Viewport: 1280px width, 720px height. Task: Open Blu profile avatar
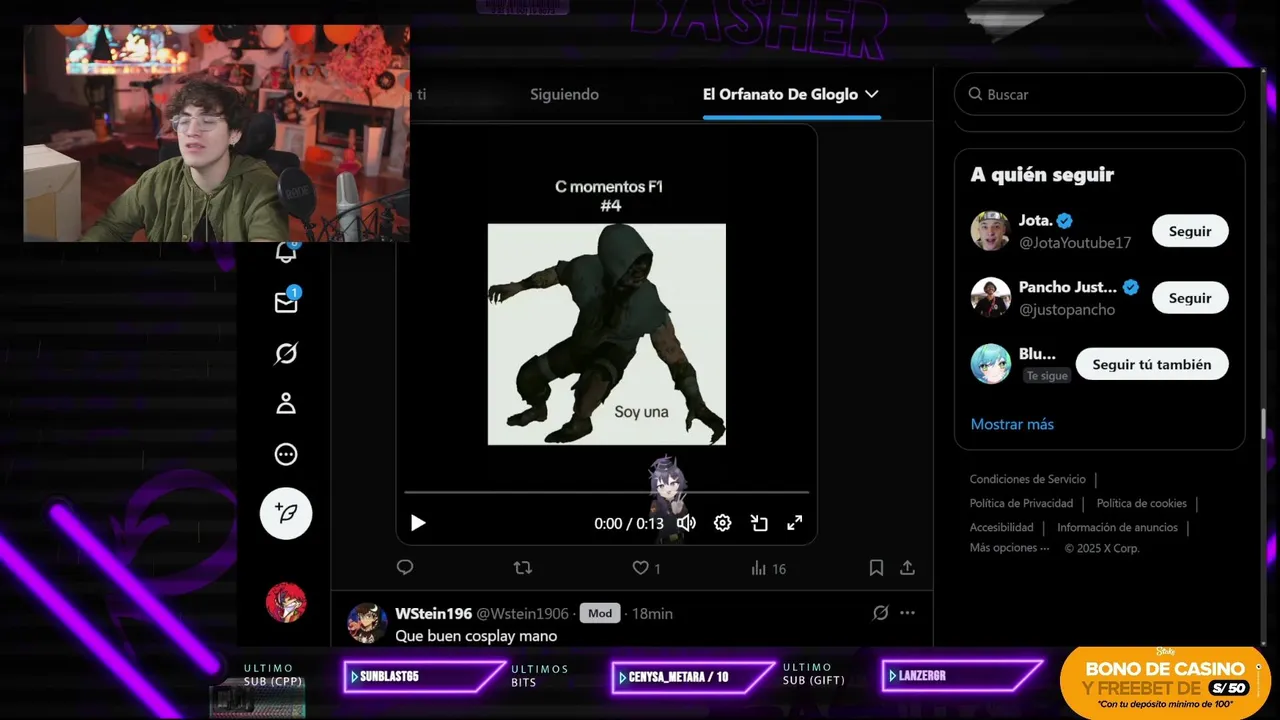pyautogui.click(x=990, y=364)
